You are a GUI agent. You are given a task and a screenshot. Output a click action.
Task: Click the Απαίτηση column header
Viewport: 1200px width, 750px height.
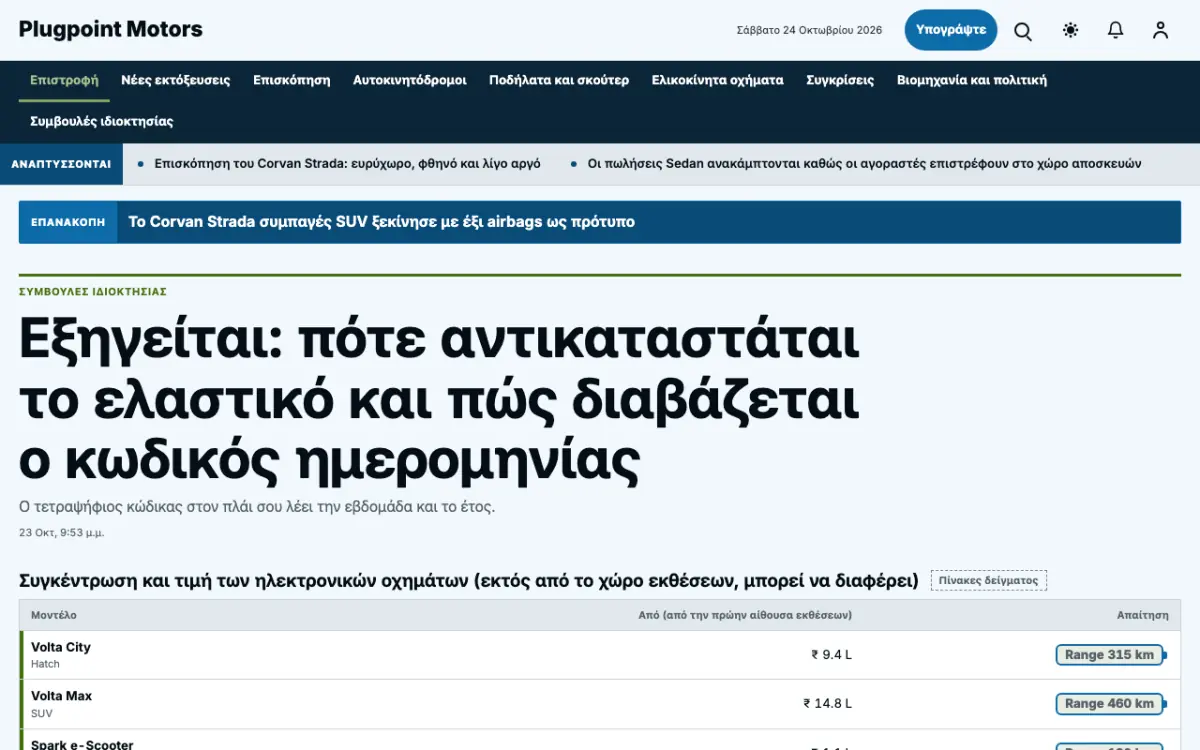(1143, 615)
